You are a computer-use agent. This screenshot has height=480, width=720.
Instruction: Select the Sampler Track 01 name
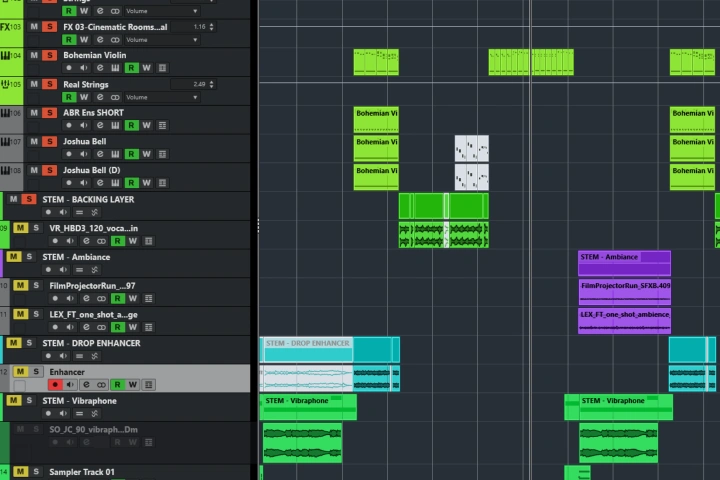coord(82,472)
